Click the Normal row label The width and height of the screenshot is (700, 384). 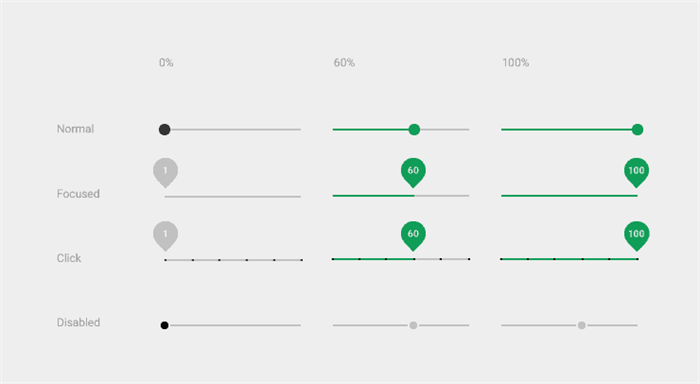[x=75, y=129]
